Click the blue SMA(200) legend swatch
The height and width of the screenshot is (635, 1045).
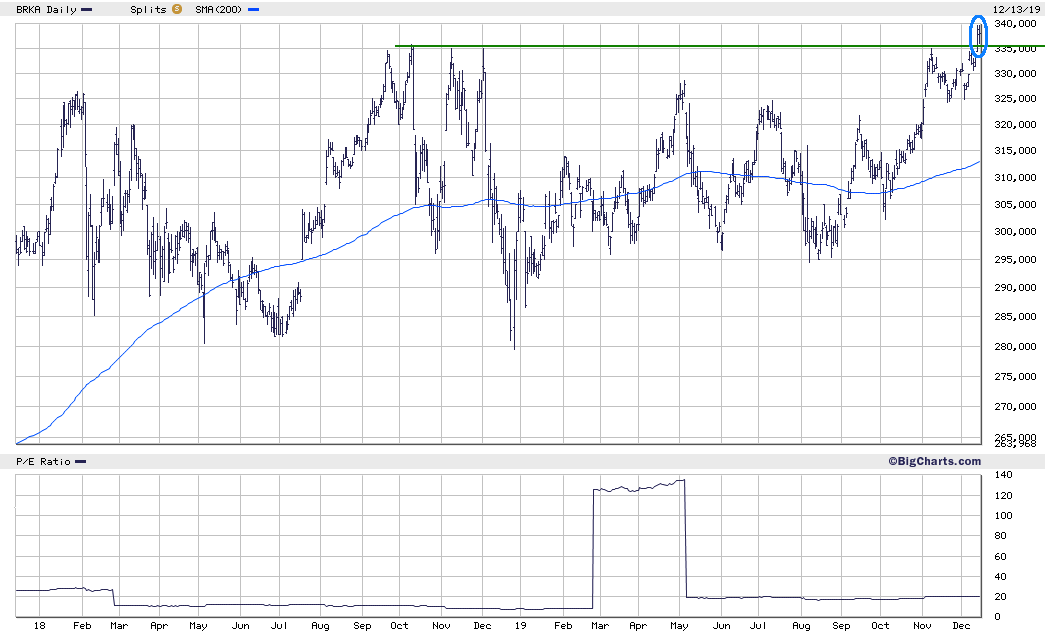253,10
